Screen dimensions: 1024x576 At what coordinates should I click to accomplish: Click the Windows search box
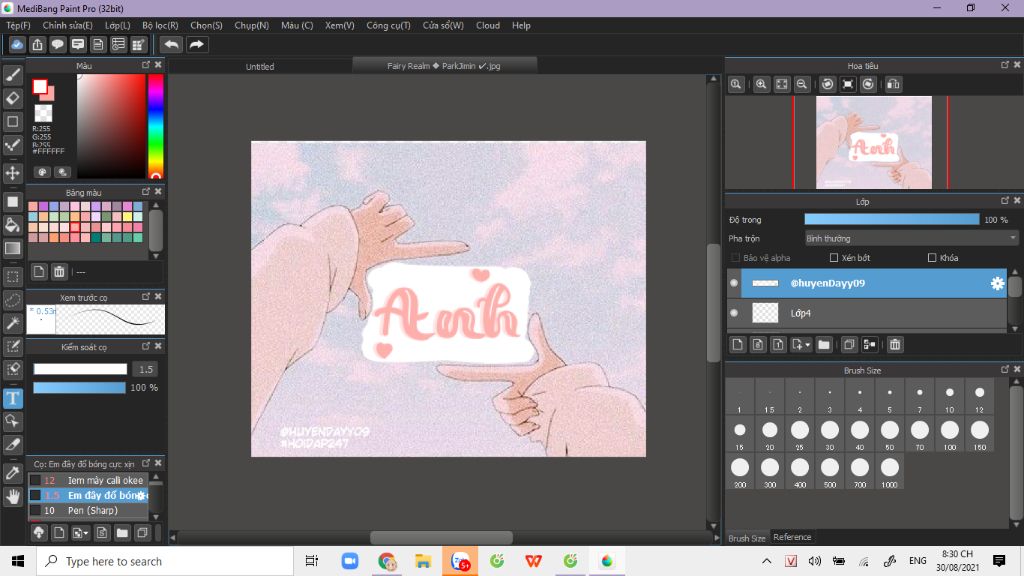165,562
